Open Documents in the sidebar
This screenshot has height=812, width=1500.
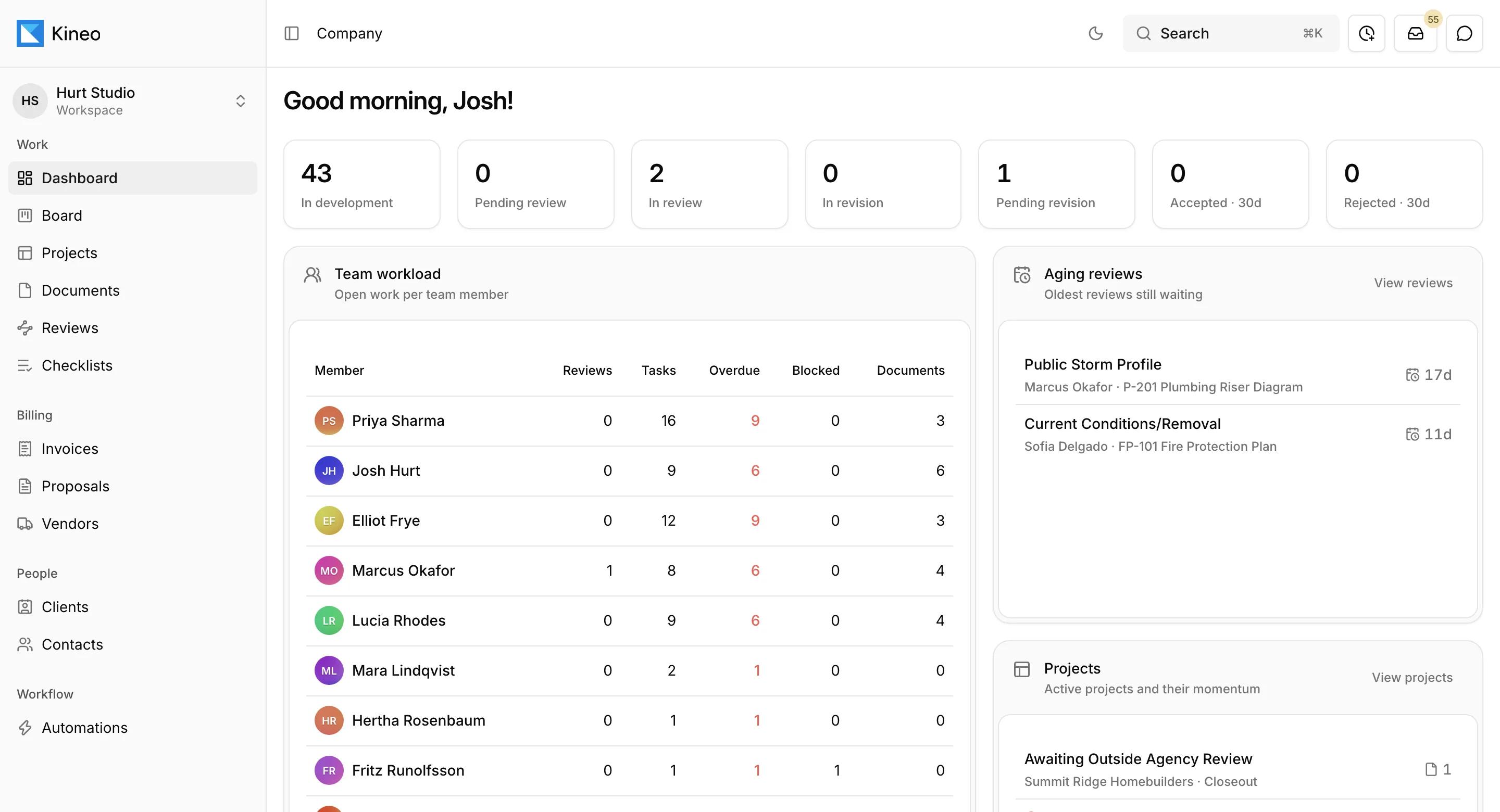tap(133, 290)
